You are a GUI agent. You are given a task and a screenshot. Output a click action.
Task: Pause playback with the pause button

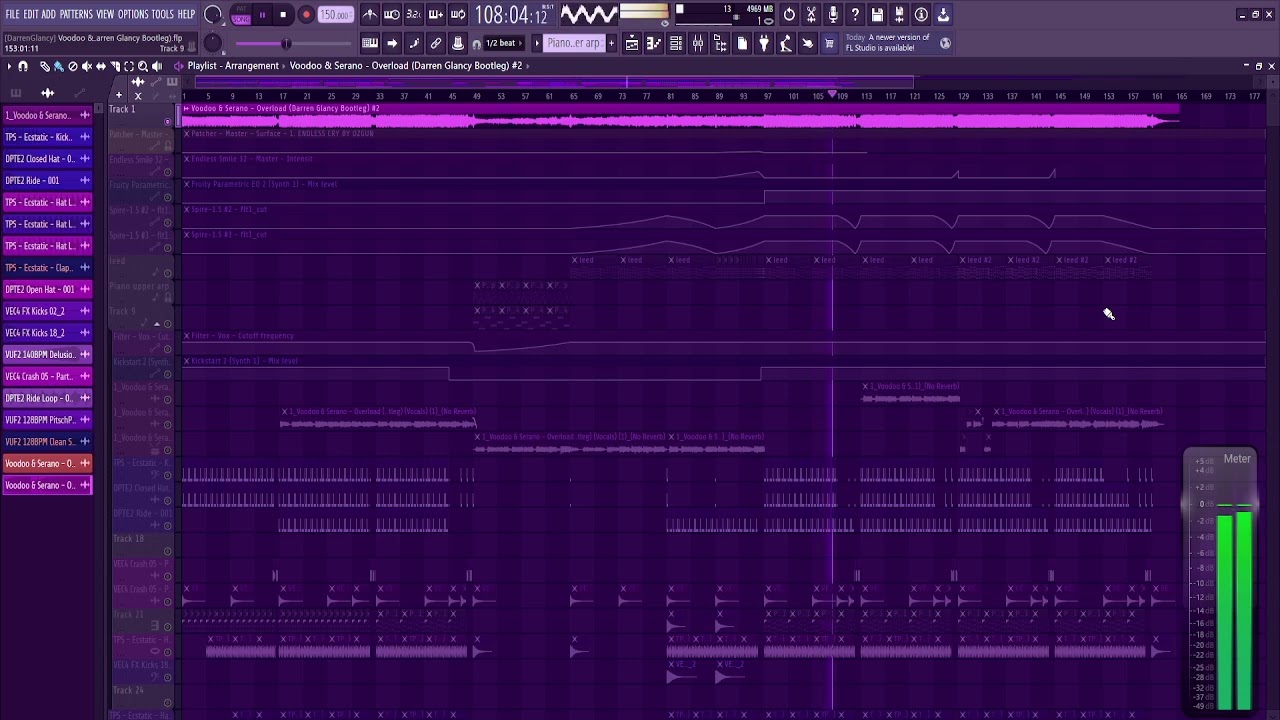[x=263, y=15]
